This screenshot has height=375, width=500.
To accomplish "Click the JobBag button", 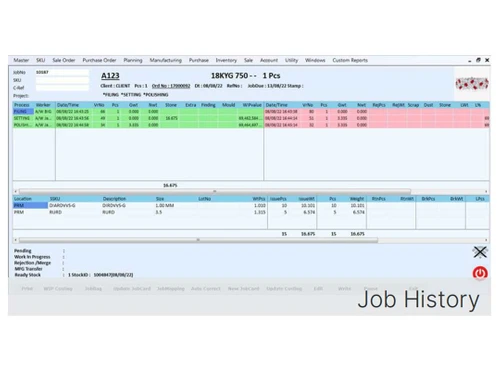I will 93,289.
